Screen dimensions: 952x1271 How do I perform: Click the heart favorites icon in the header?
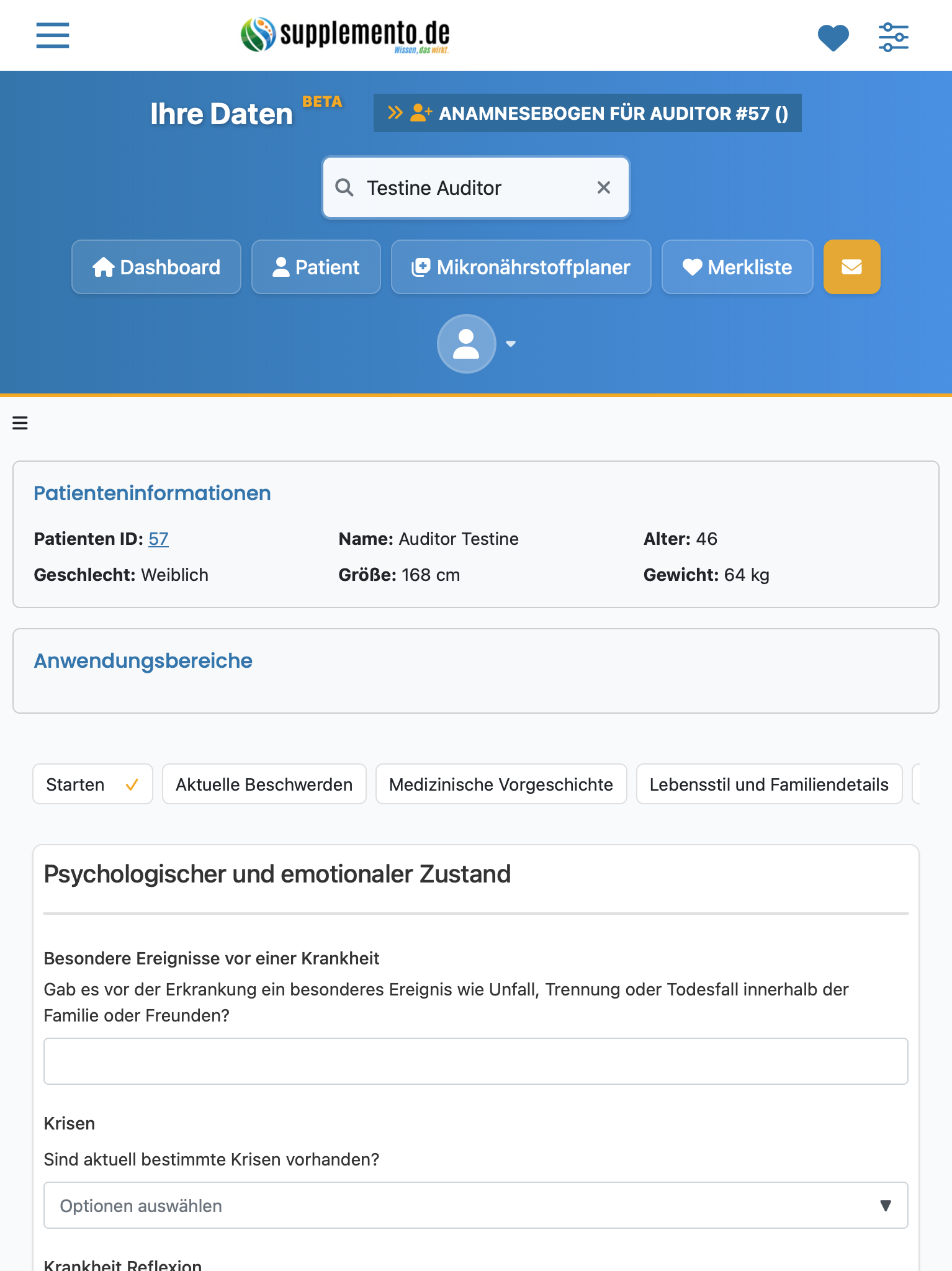[x=833, y=37]
